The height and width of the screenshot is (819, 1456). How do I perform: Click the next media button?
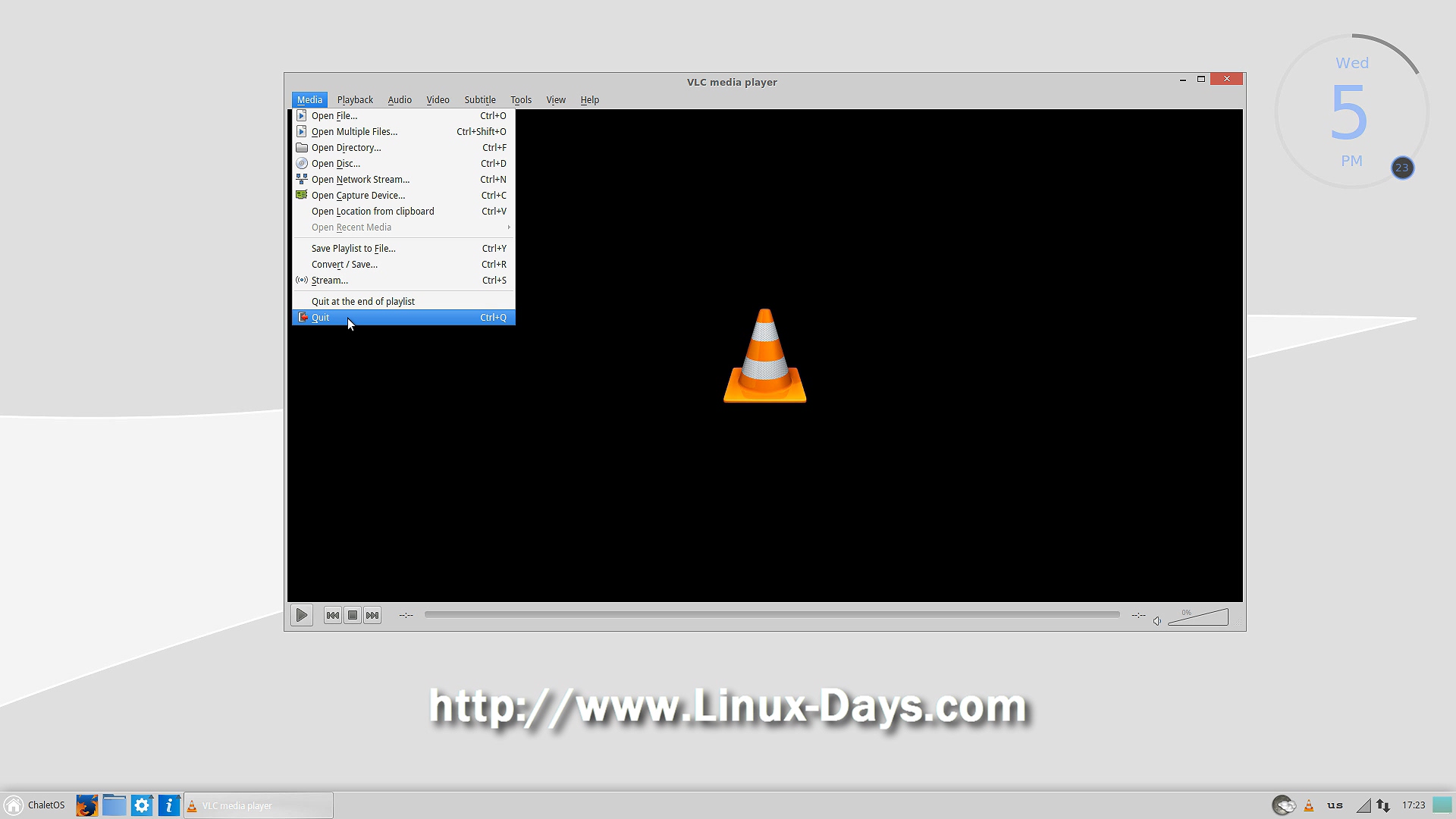[x=372, y=615]
